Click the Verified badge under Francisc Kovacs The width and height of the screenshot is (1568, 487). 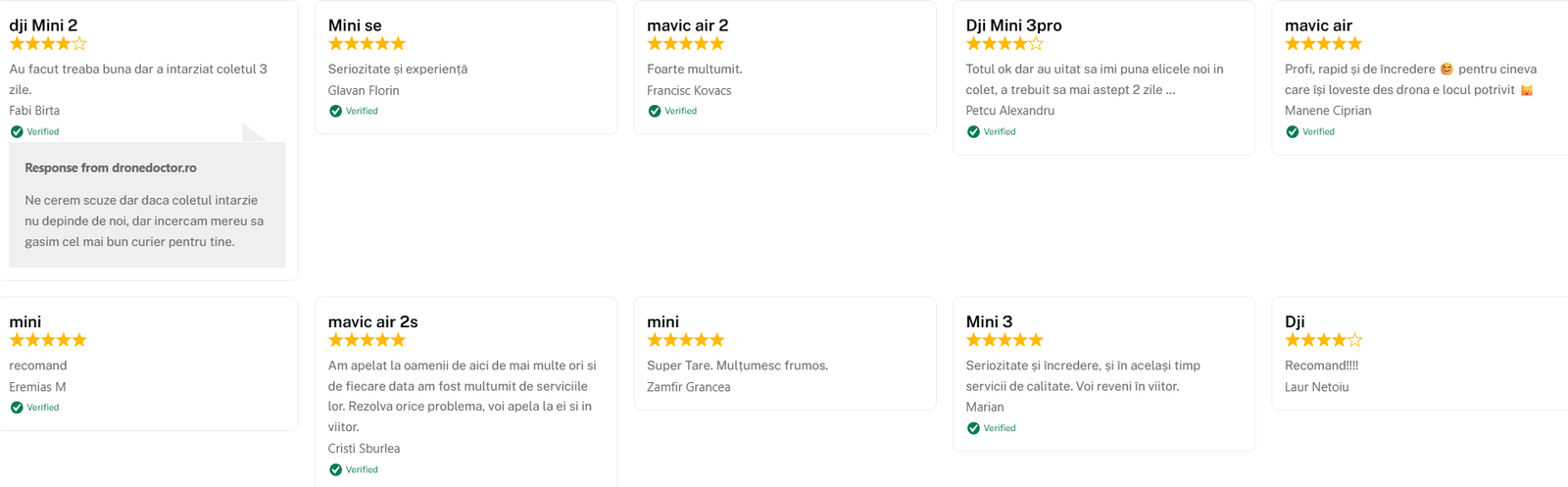click(x=672, y=111)
